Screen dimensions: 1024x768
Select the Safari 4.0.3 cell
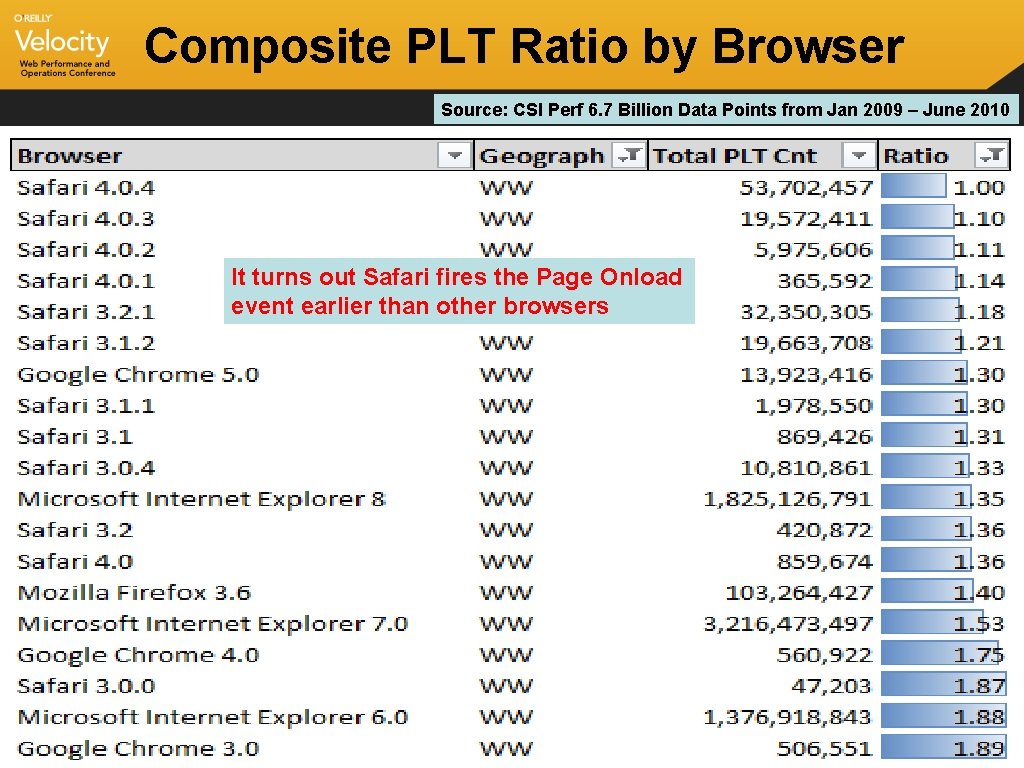[x=86, y=219]
